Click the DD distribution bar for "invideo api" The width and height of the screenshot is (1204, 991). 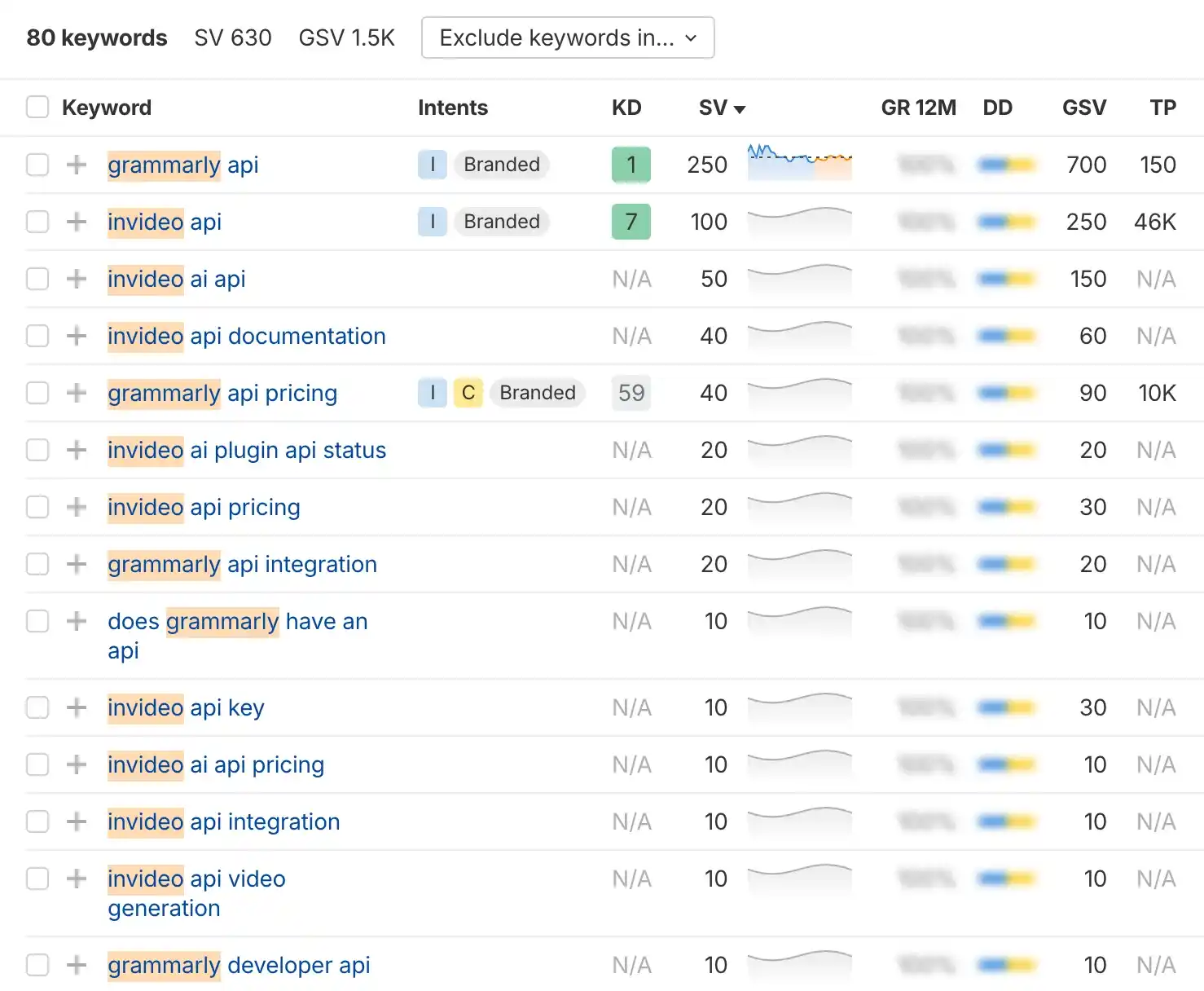tap(1007, 222)
